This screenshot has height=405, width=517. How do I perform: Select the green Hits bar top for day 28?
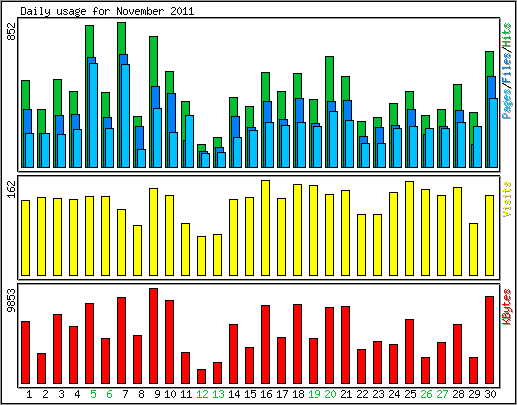(458, 96)
